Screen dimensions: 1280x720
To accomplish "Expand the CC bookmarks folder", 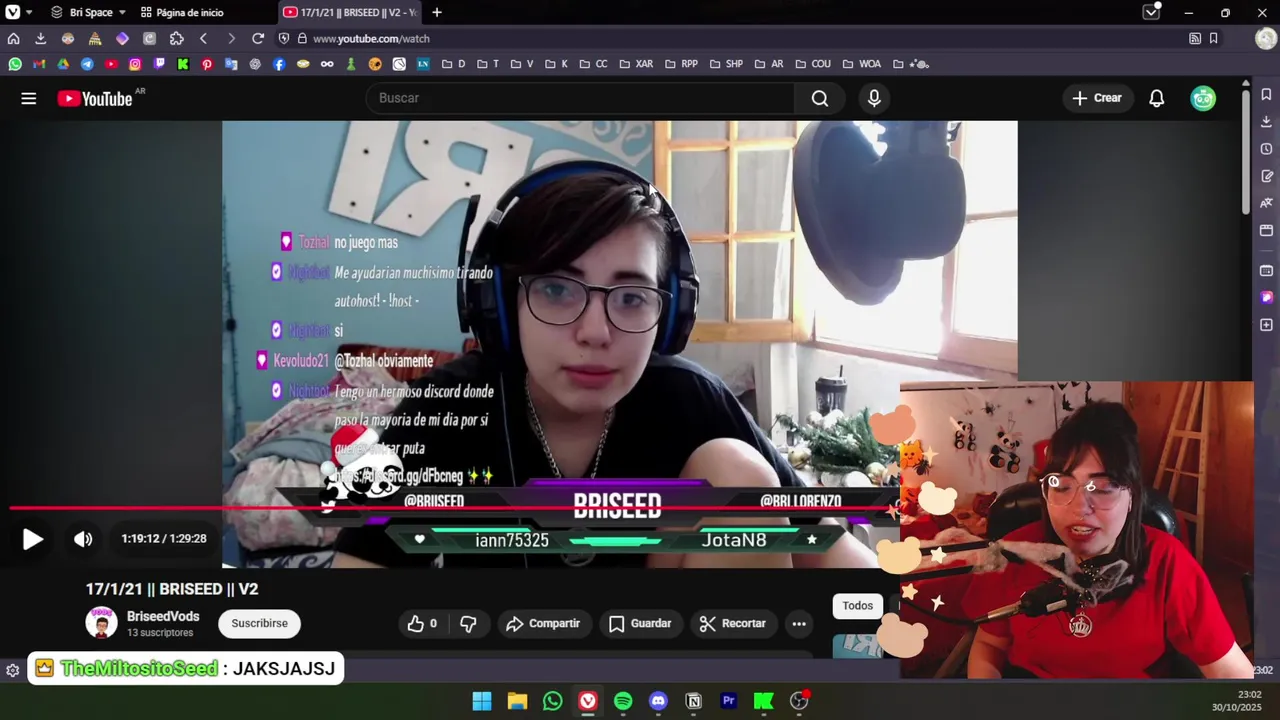I will [x=593, y=64].
